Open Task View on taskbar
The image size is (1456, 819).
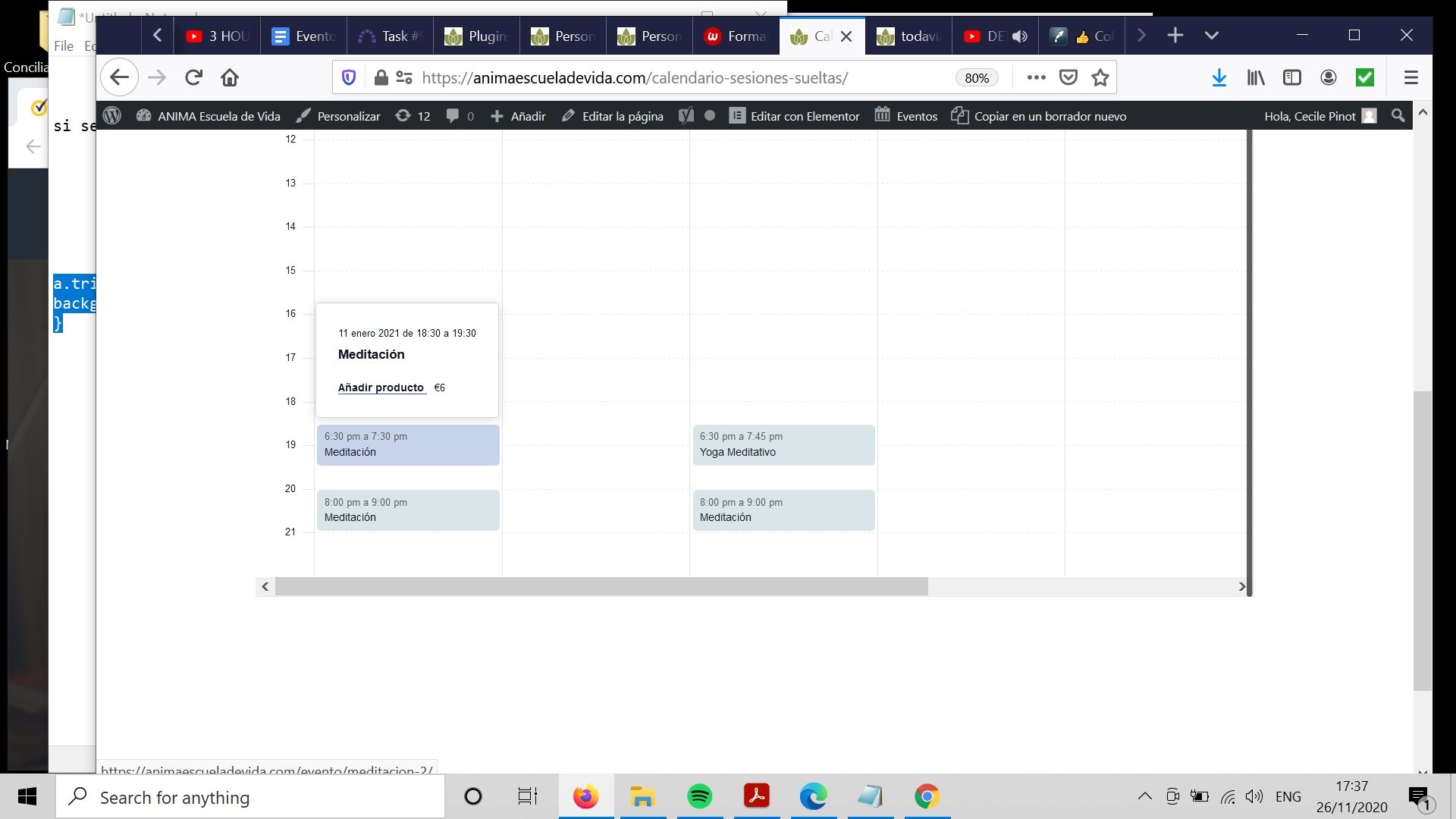click(x=528, y=797)
